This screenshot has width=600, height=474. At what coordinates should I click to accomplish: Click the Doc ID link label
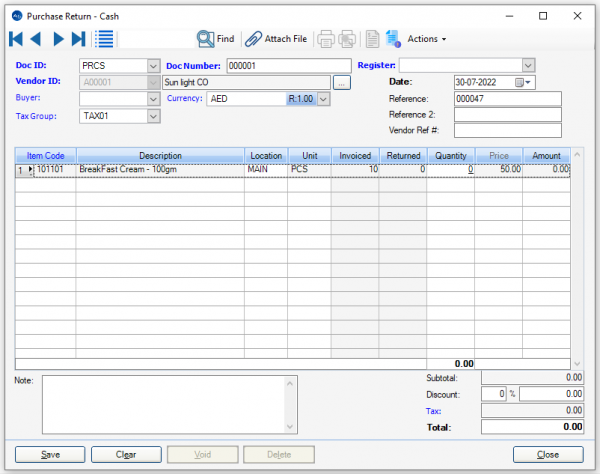31,65
